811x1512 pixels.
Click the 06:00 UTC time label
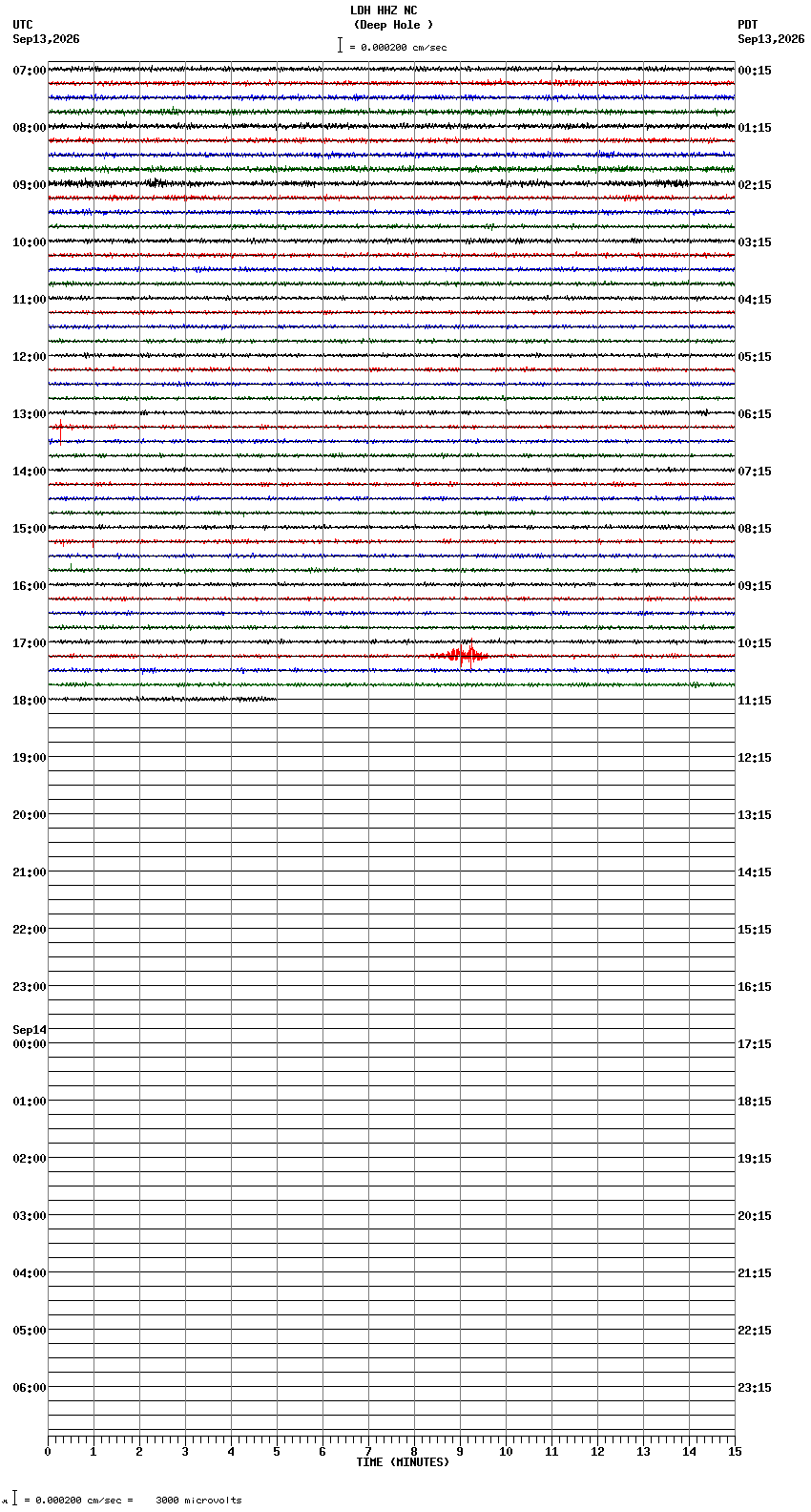tap(30, 1387)
